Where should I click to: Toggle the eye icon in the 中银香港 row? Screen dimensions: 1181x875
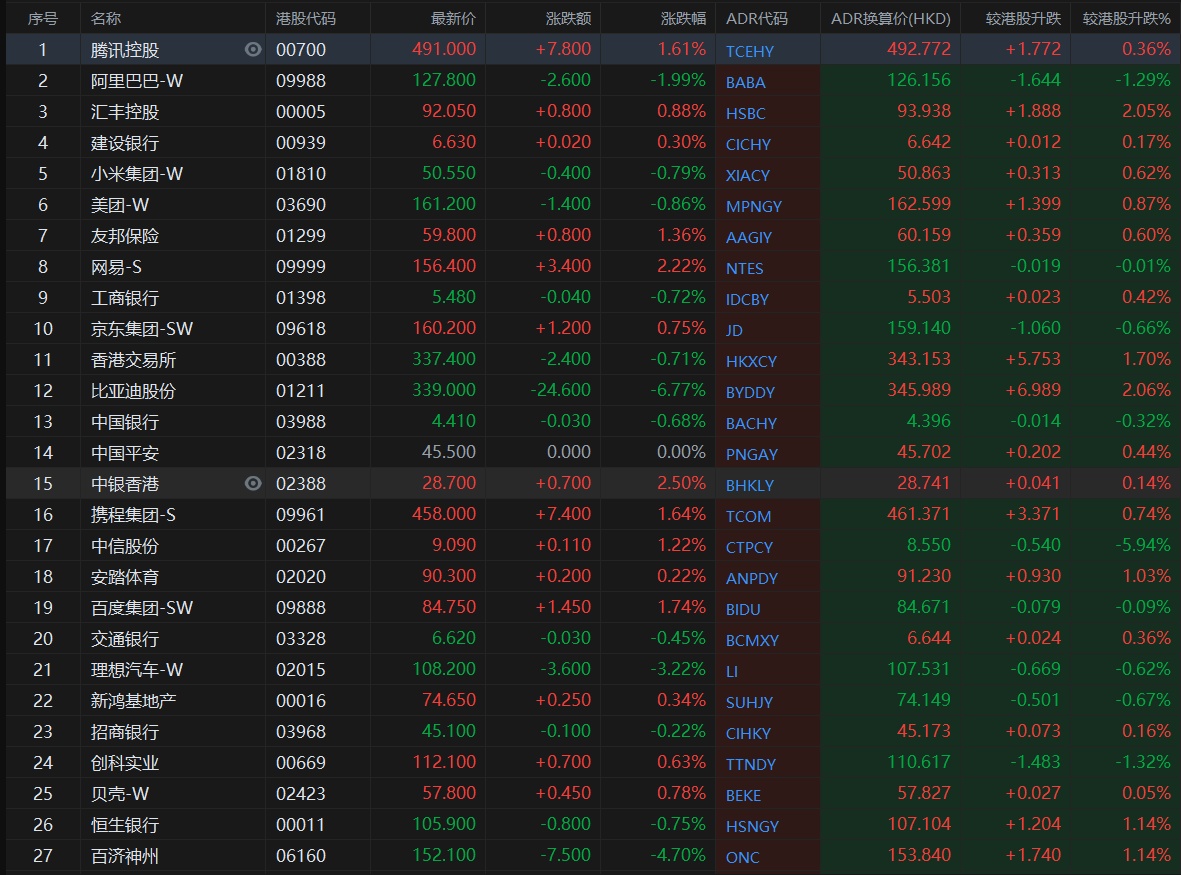tap(253, 483)
